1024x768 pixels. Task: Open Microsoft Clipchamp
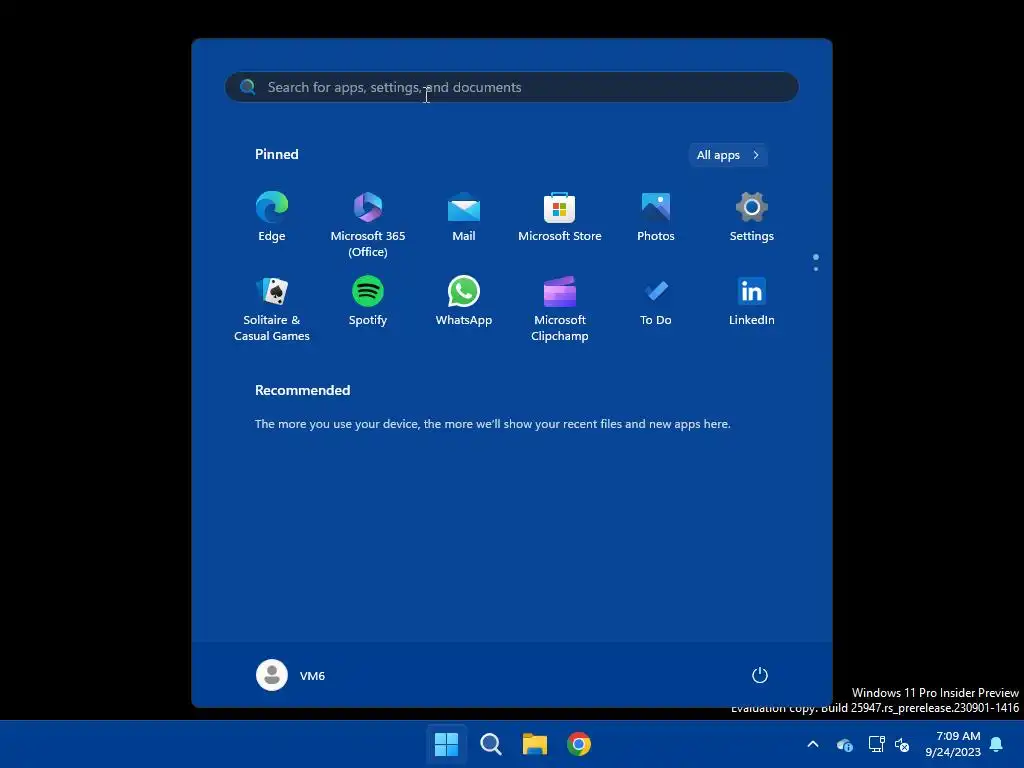[x=560, y=309]
